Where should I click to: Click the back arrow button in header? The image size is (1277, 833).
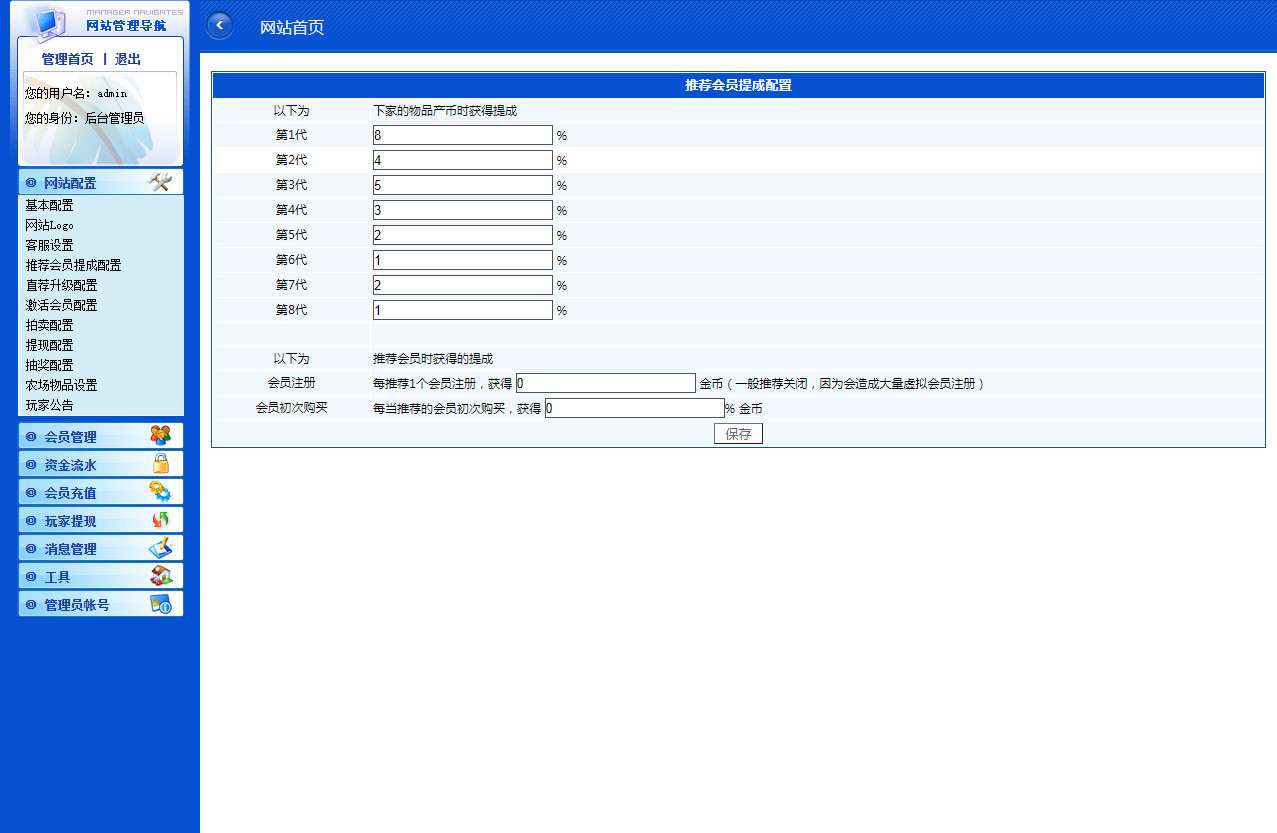click(x=219, y=26)
